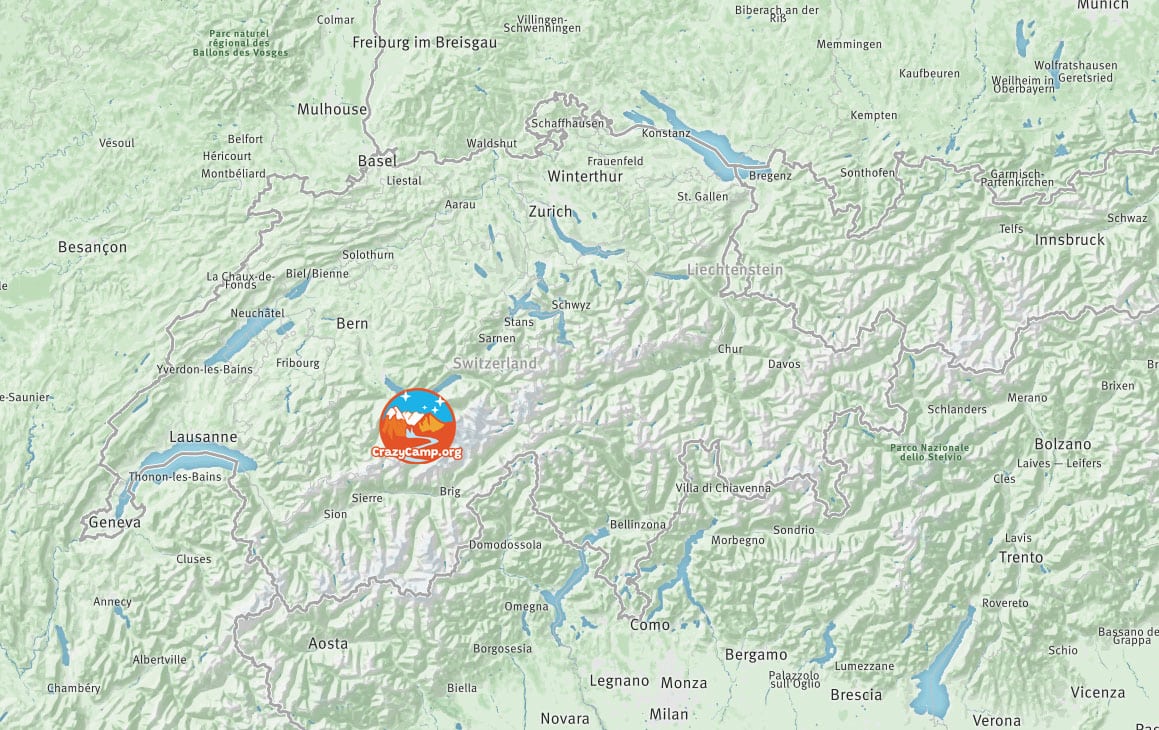Select the Basel city label

(x=377, y=160)
